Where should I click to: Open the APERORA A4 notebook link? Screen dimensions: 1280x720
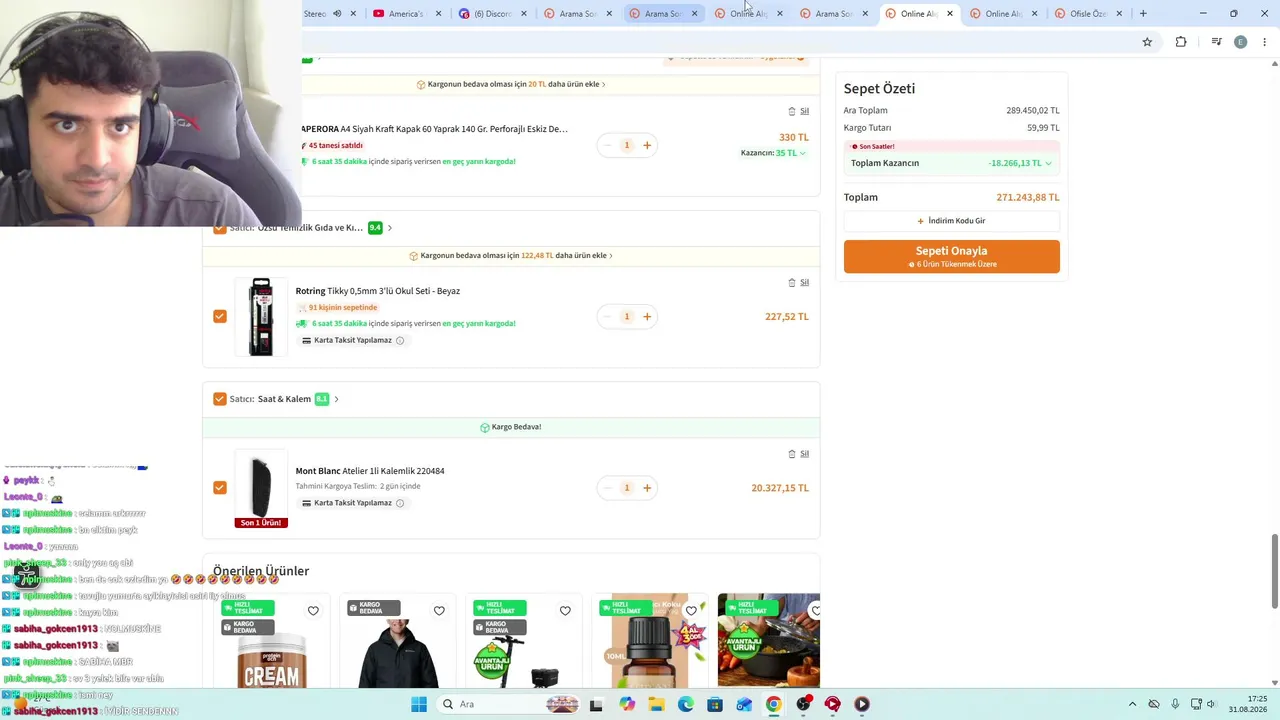[435, 129]
